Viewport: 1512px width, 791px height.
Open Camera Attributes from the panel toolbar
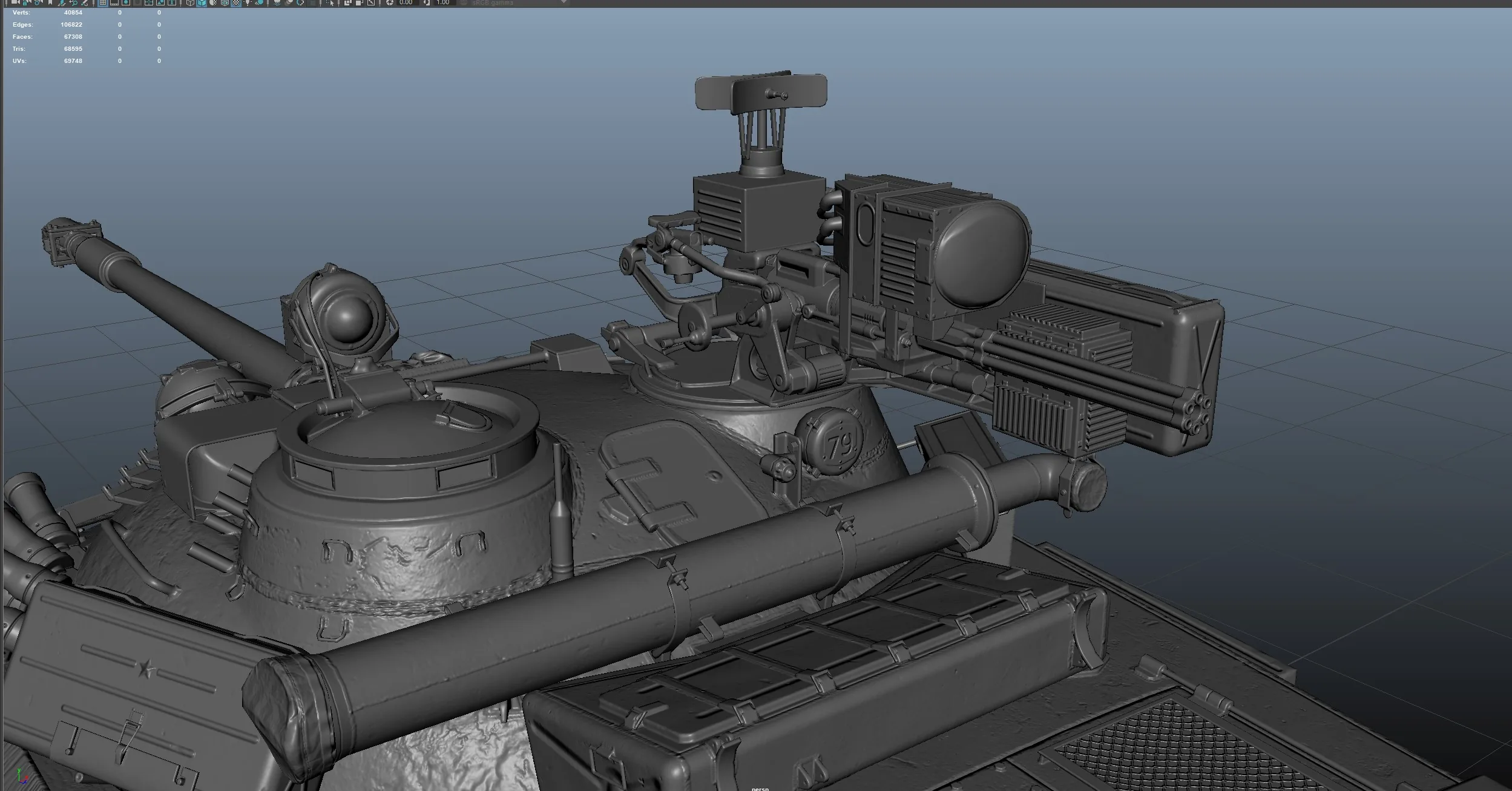38,2
